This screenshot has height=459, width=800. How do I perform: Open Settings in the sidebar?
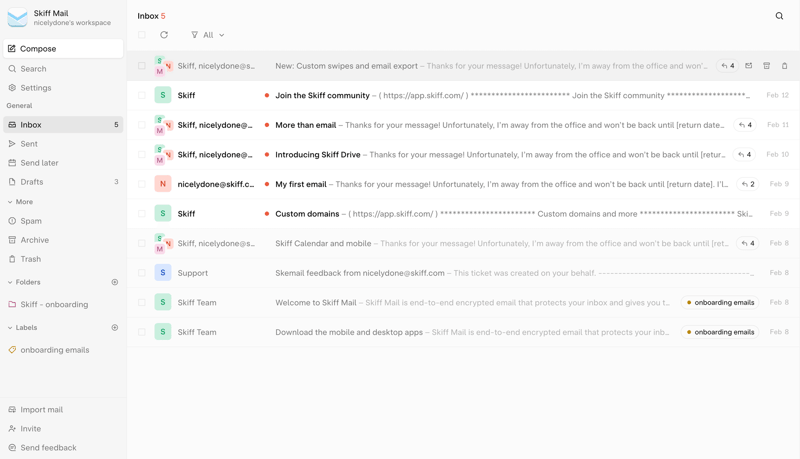(x=63, y=88)
